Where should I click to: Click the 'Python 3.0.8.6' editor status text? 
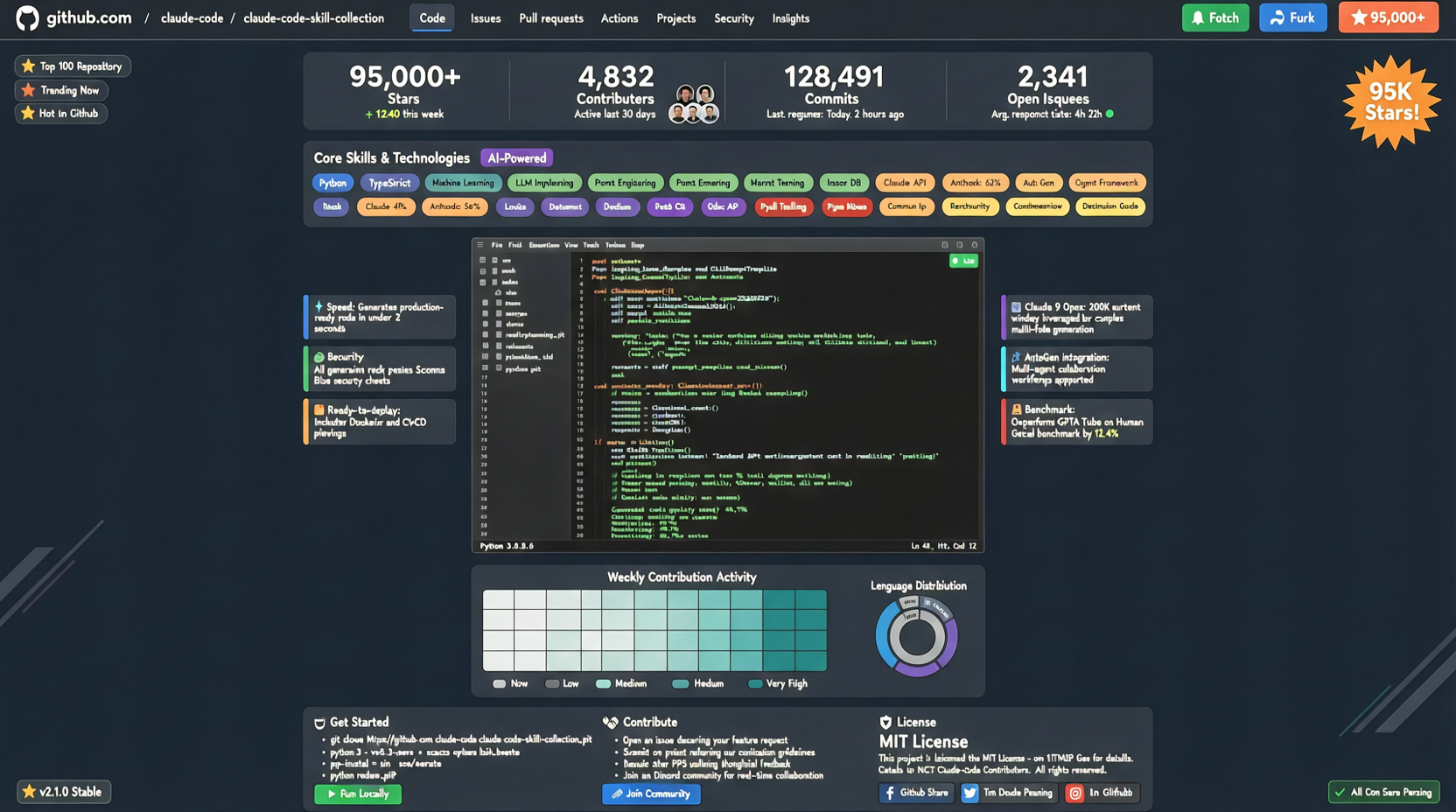coord(507,546)
